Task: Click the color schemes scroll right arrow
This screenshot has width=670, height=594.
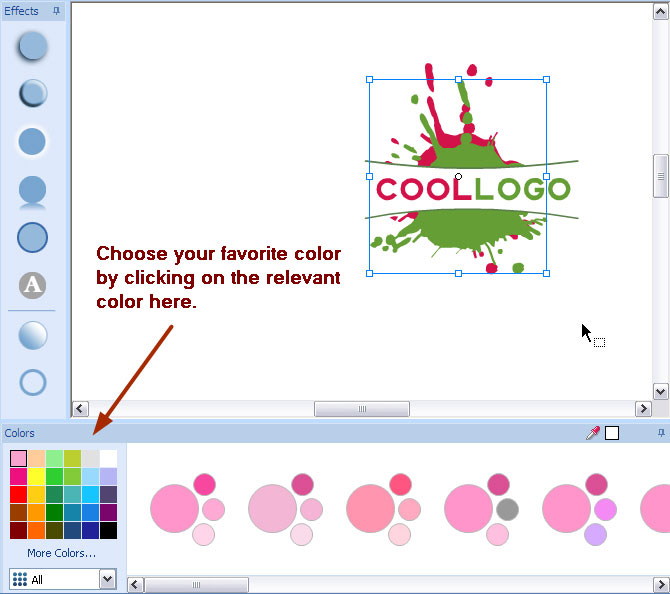Action: click(x=662, y=585)
